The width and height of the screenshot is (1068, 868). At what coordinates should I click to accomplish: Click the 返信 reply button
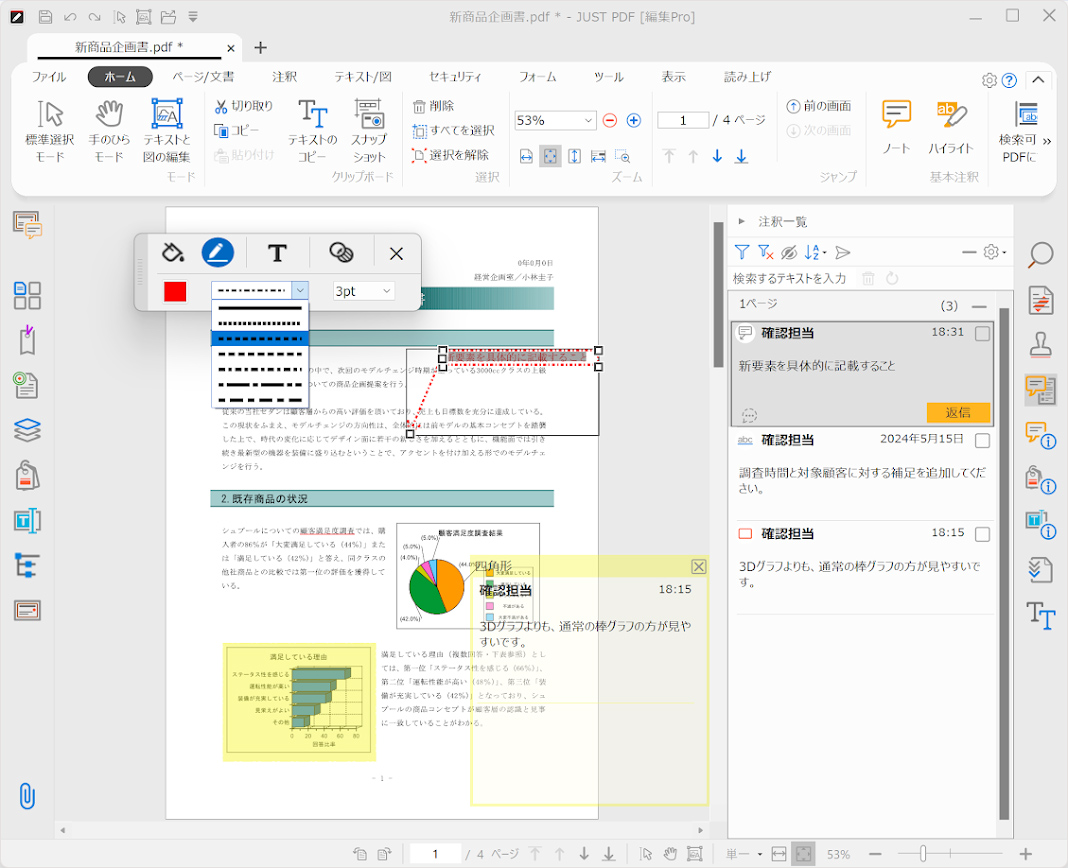point(958,412)
